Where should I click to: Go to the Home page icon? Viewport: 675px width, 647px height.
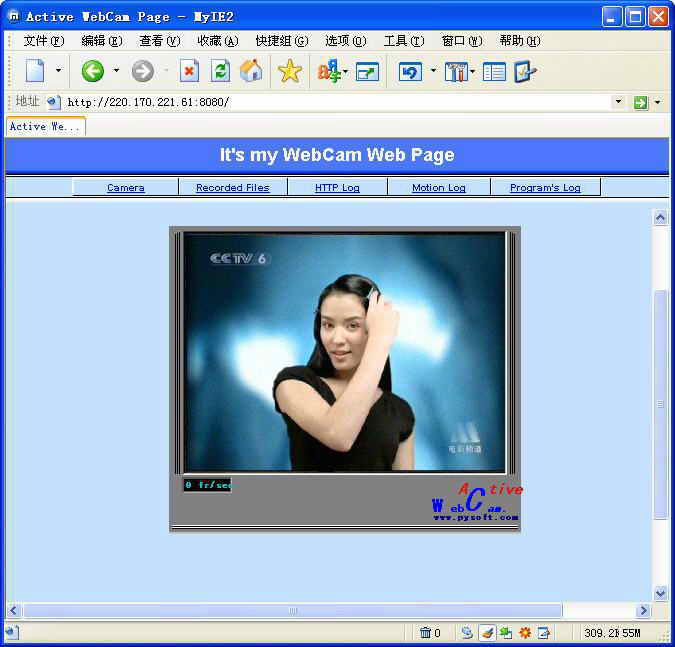click(x=251, y=71)
